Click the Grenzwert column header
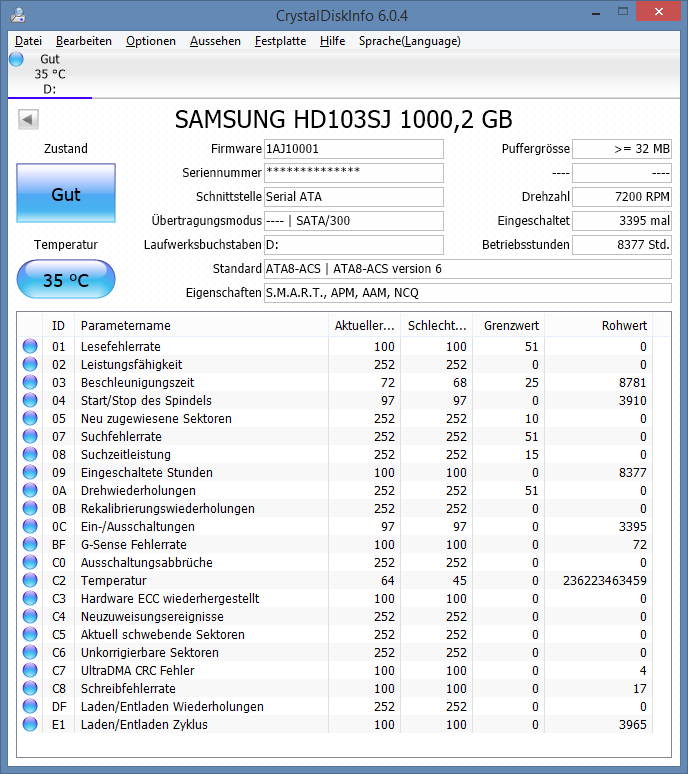 pos(509,326)
